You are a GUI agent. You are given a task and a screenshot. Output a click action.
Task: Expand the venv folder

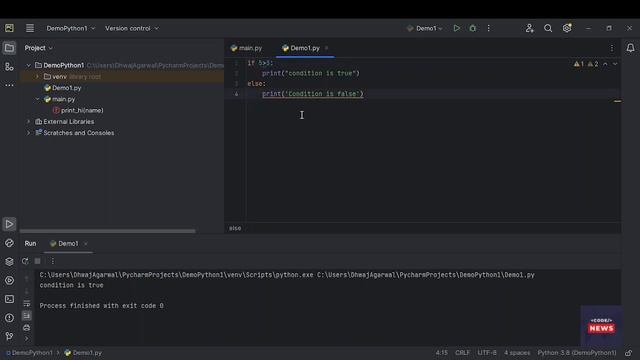[x=37, y=77]
